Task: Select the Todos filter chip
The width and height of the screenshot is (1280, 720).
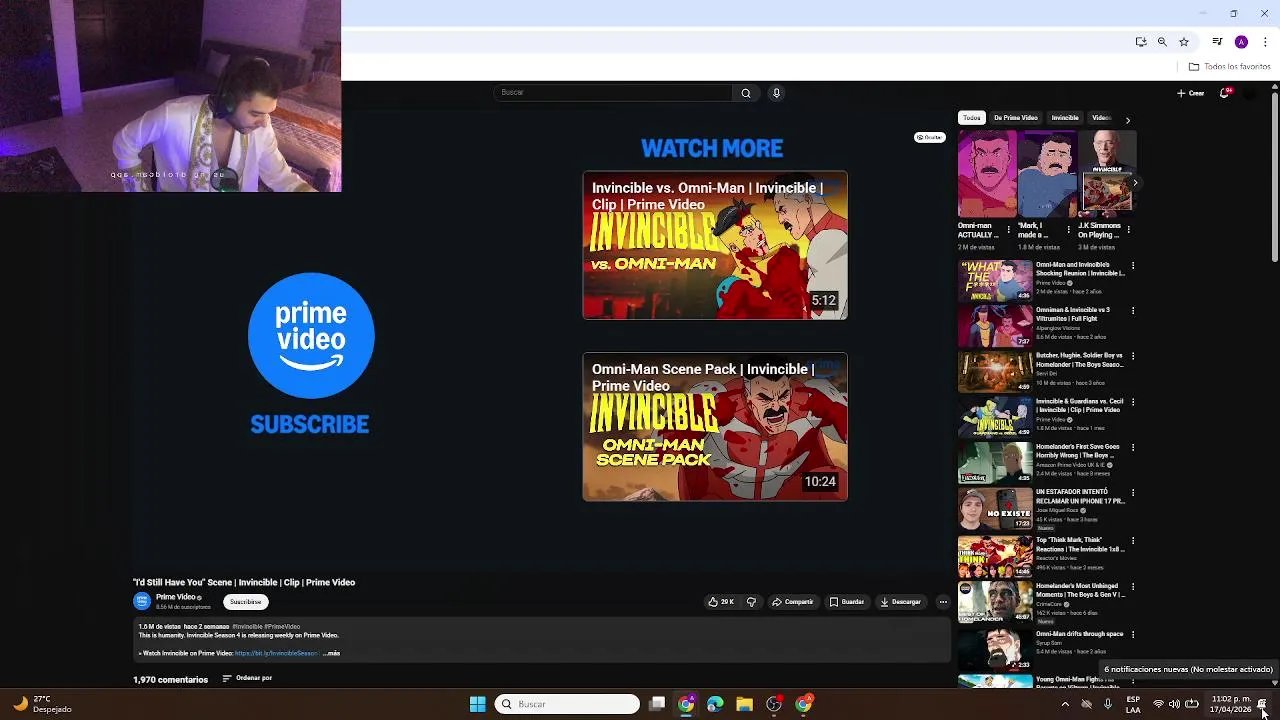Action: 972,118
